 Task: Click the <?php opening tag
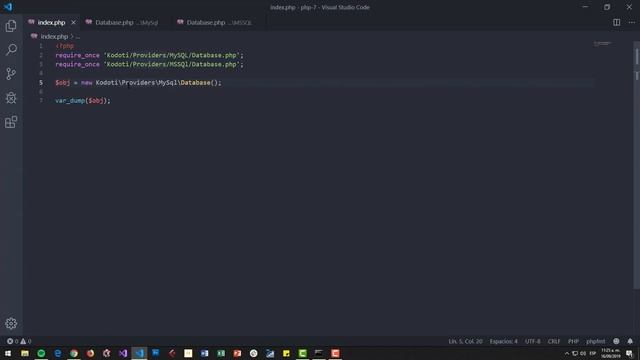click(x=64, y=46)
